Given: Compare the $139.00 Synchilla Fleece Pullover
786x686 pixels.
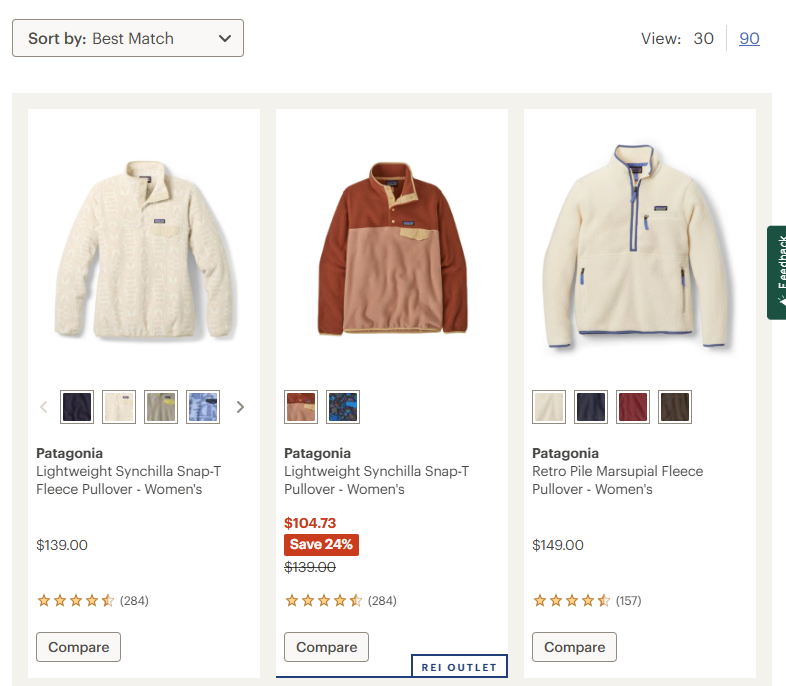Looking at the screenshot, I should 78,647.
